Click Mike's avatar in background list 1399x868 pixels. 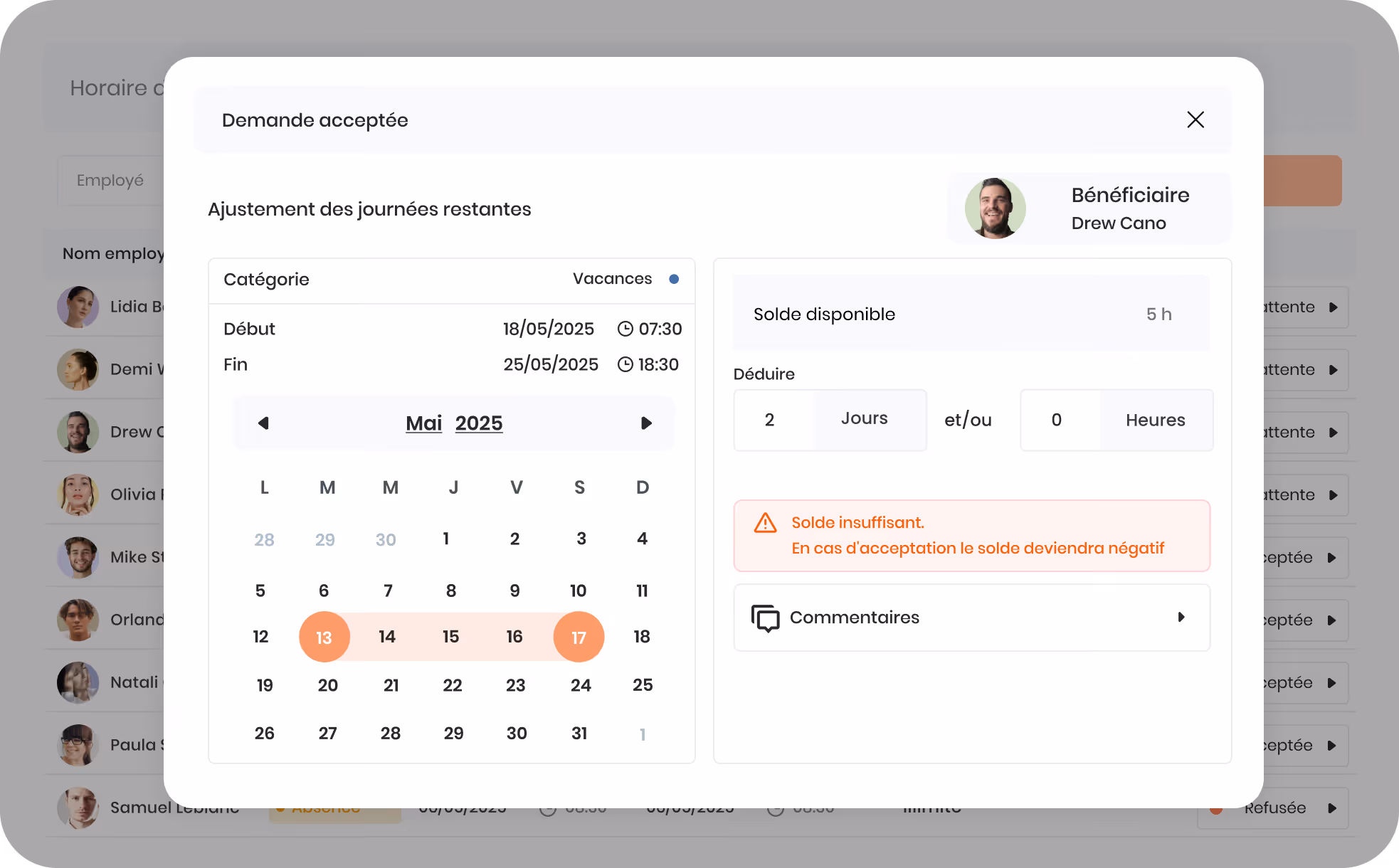click(x=78, y=557)
